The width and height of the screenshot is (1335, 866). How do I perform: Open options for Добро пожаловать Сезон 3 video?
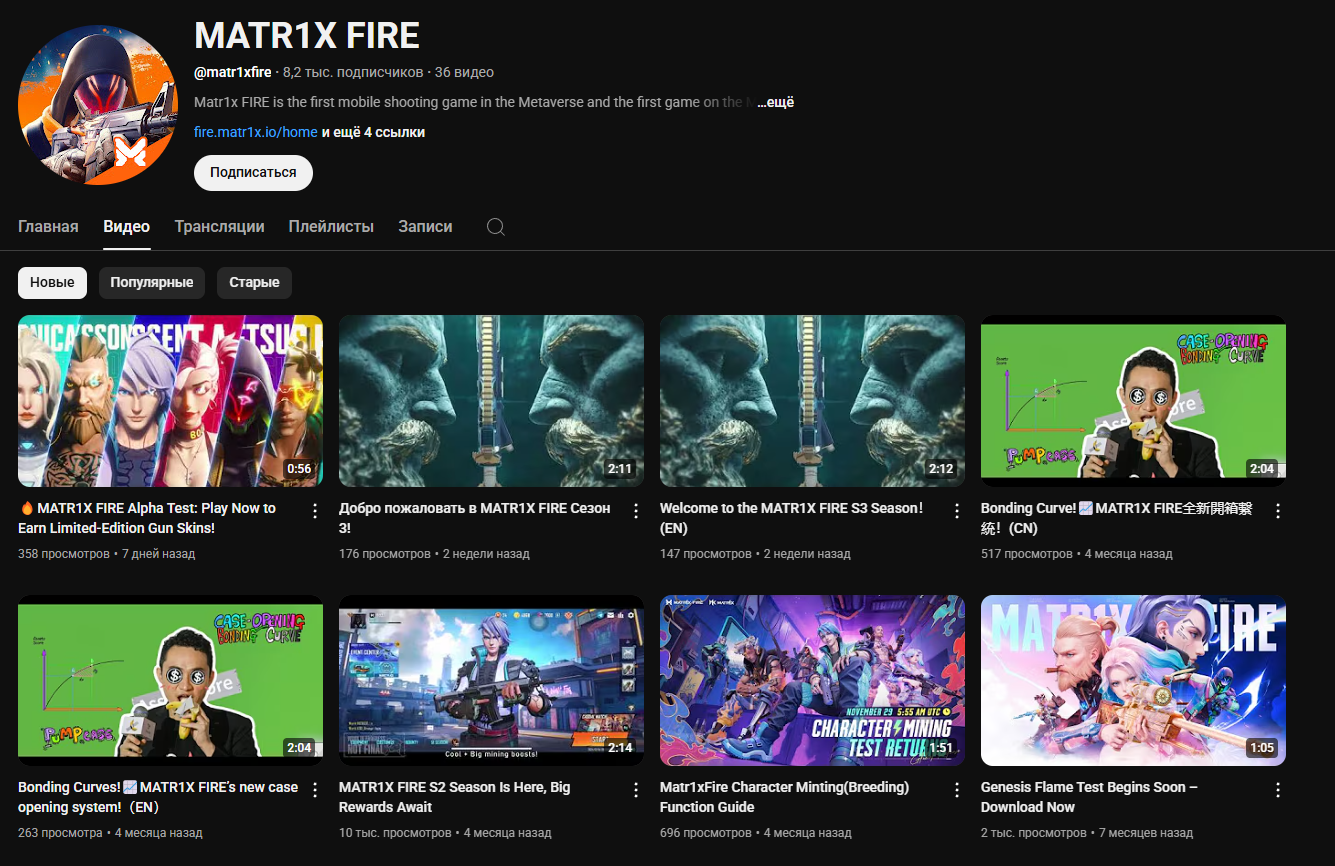pyautogui.click(x=636, y=511)
